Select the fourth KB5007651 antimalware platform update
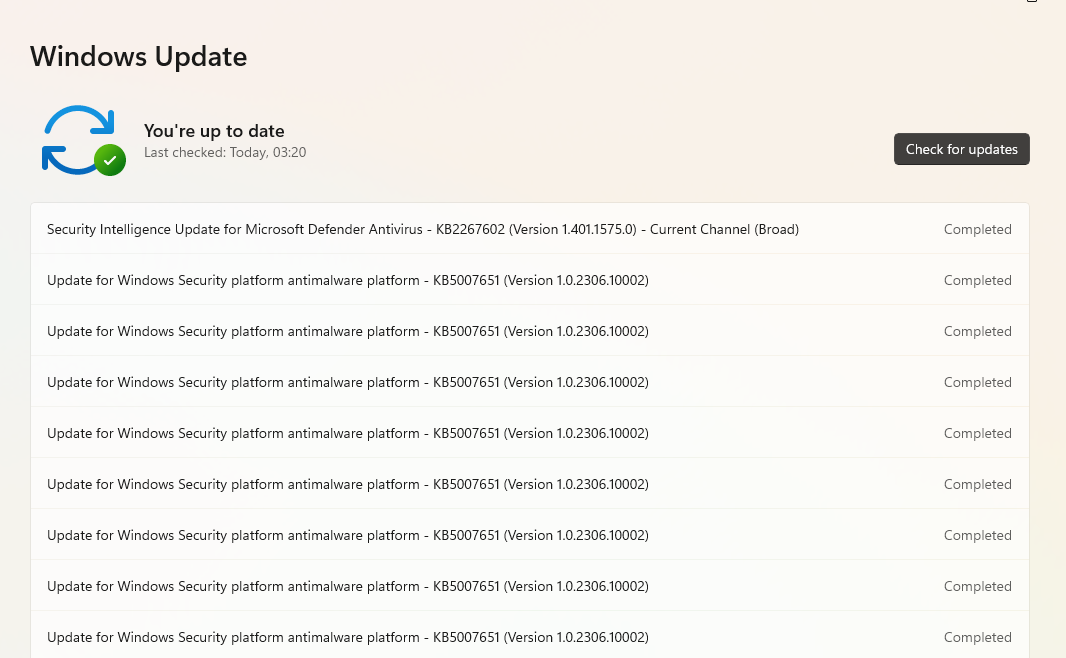 pos(347,434)
